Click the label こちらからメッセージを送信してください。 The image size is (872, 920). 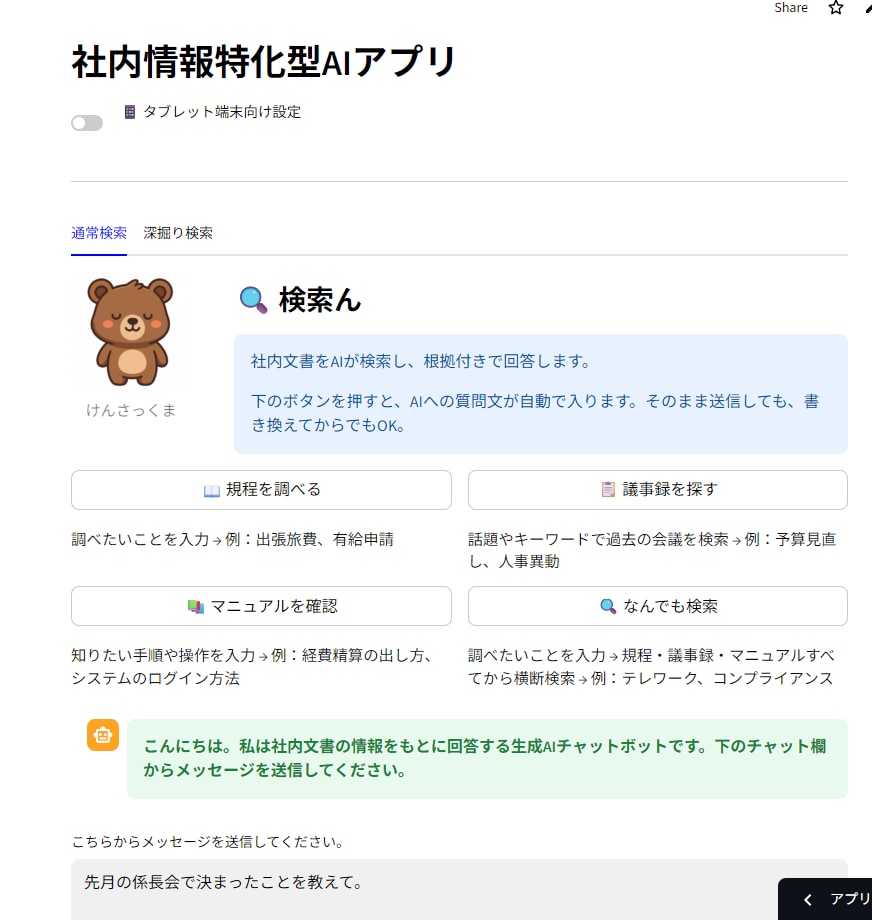click(x=207, y=841)
